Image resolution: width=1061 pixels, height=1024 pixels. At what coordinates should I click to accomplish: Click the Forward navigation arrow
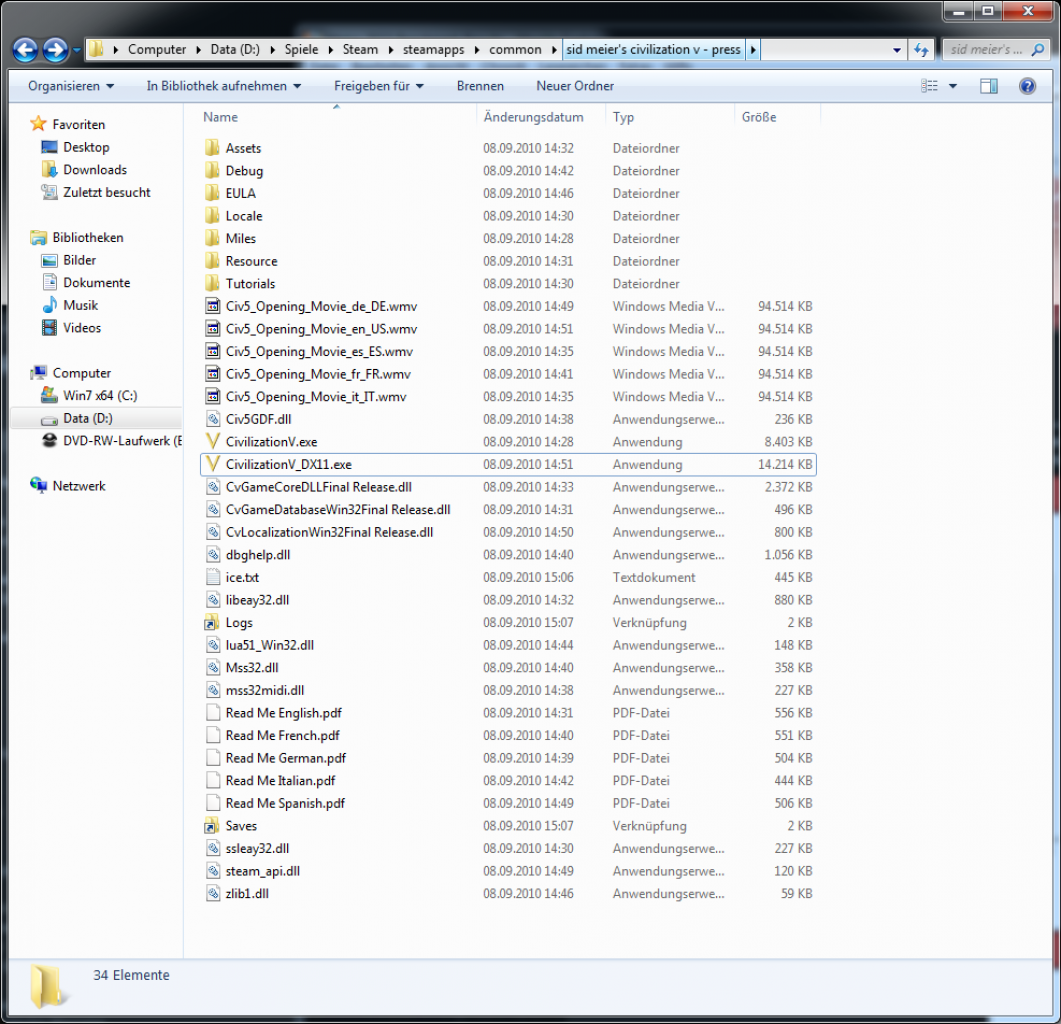(55, 50)
